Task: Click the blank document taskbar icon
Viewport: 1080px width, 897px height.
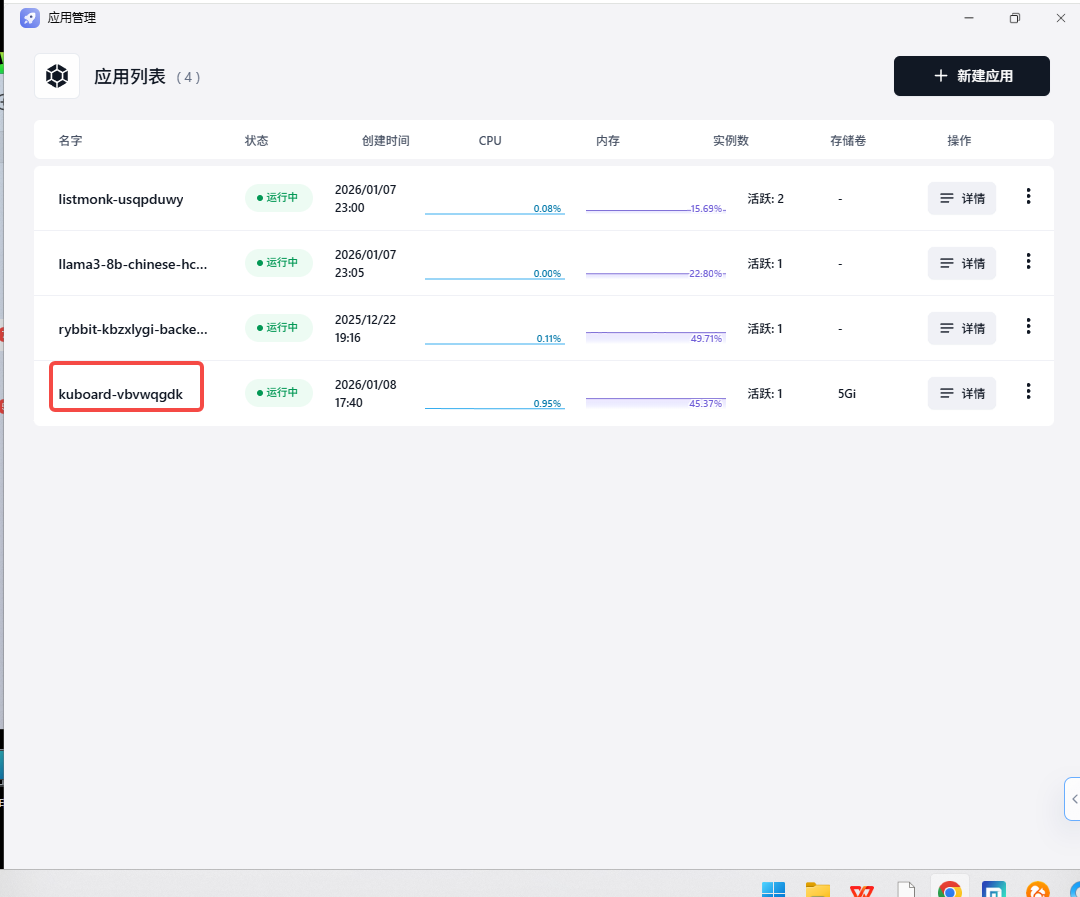Action: click(906, 890)
